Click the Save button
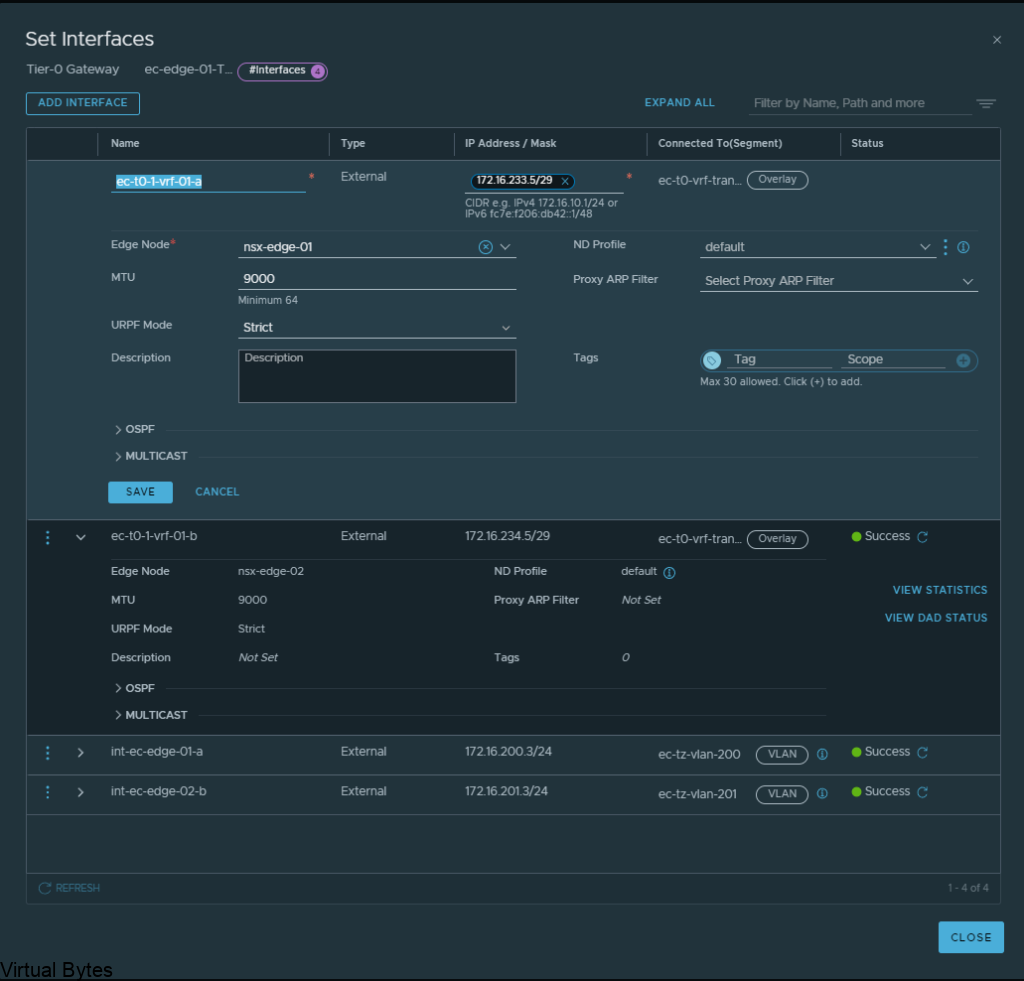 pos(140,492)
